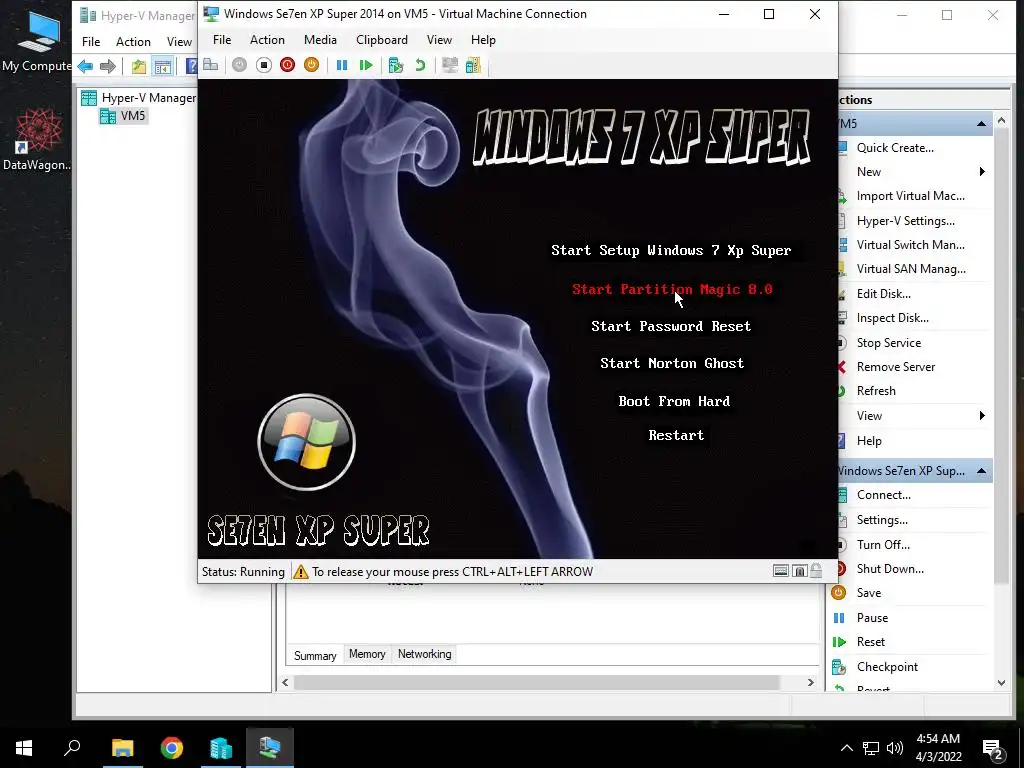Image resolution: width=1024 pixels, height=768 pixels.
Task: Click the Pause icon in Actions pane
Action: (839, 617)
